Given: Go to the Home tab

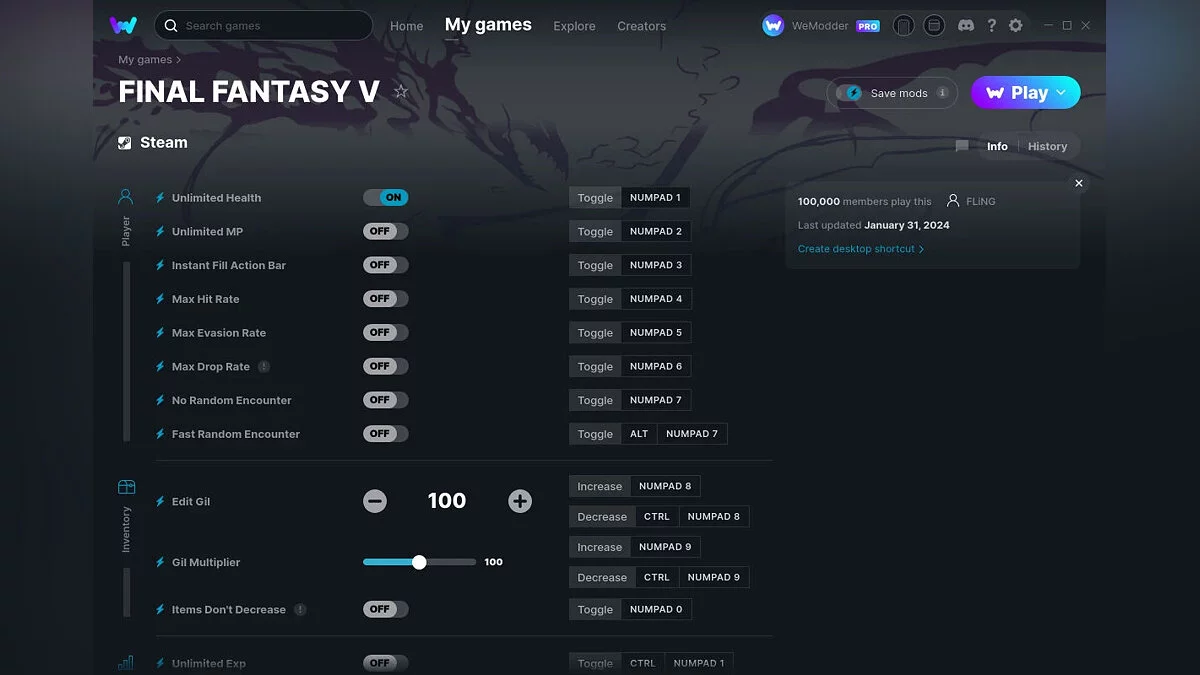Looking at the screenshot, I should coord(407,26).
